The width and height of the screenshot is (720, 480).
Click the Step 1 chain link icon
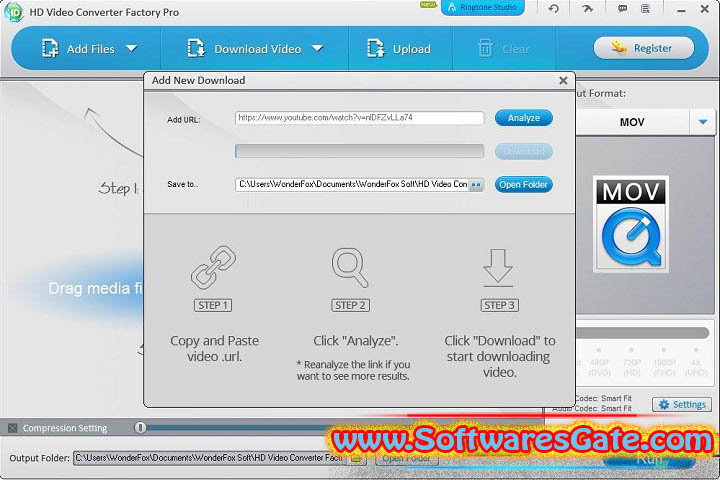click(x=214, y=267)
